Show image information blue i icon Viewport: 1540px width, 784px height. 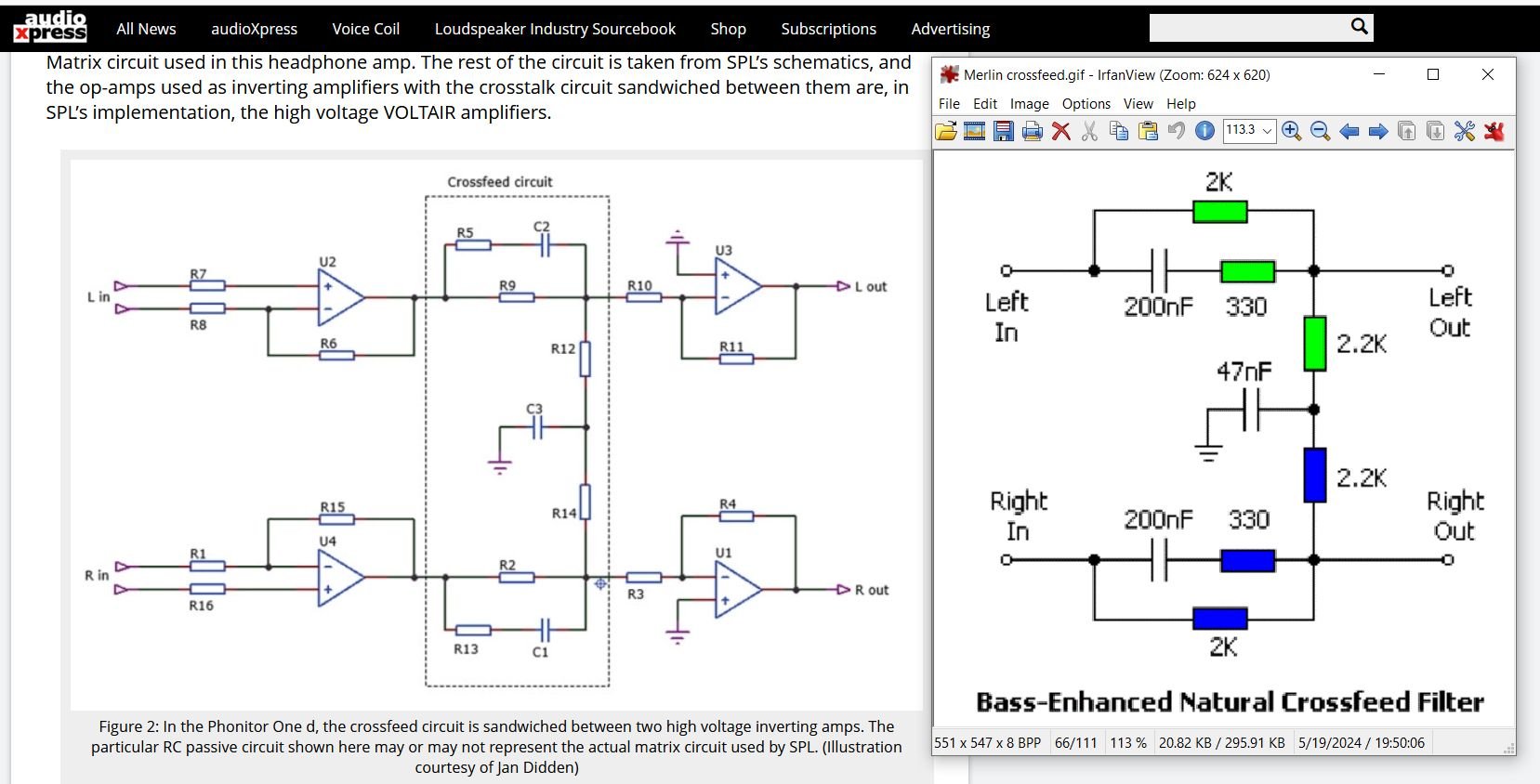pos(1204,131)
